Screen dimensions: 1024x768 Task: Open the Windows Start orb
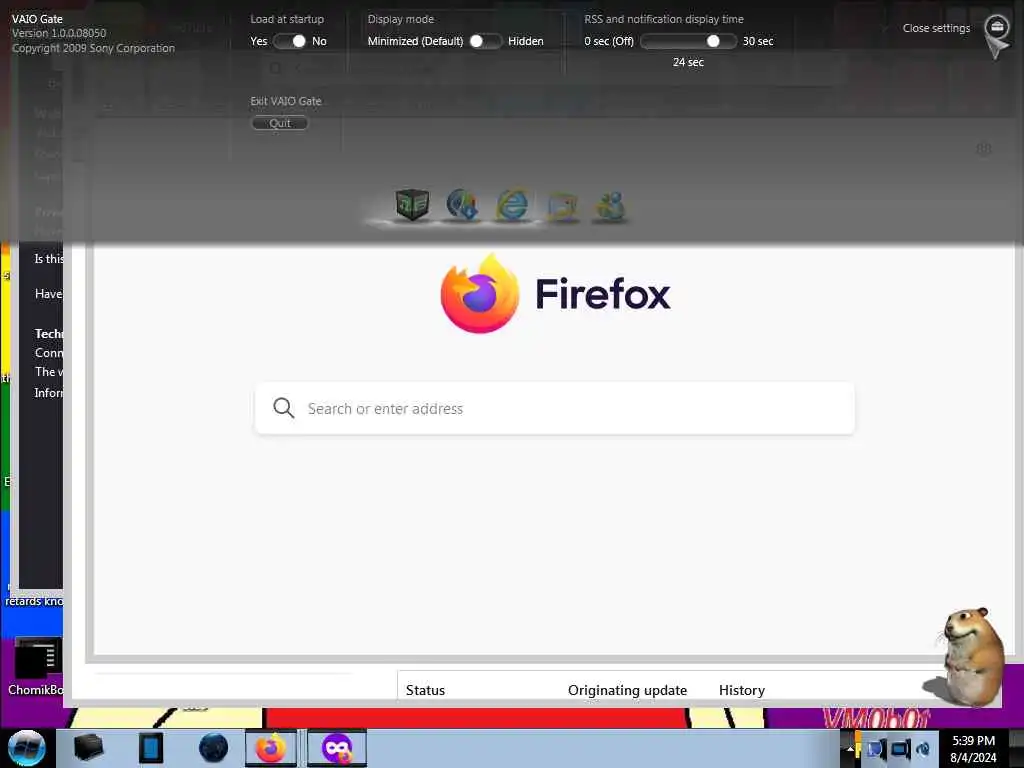27,748
